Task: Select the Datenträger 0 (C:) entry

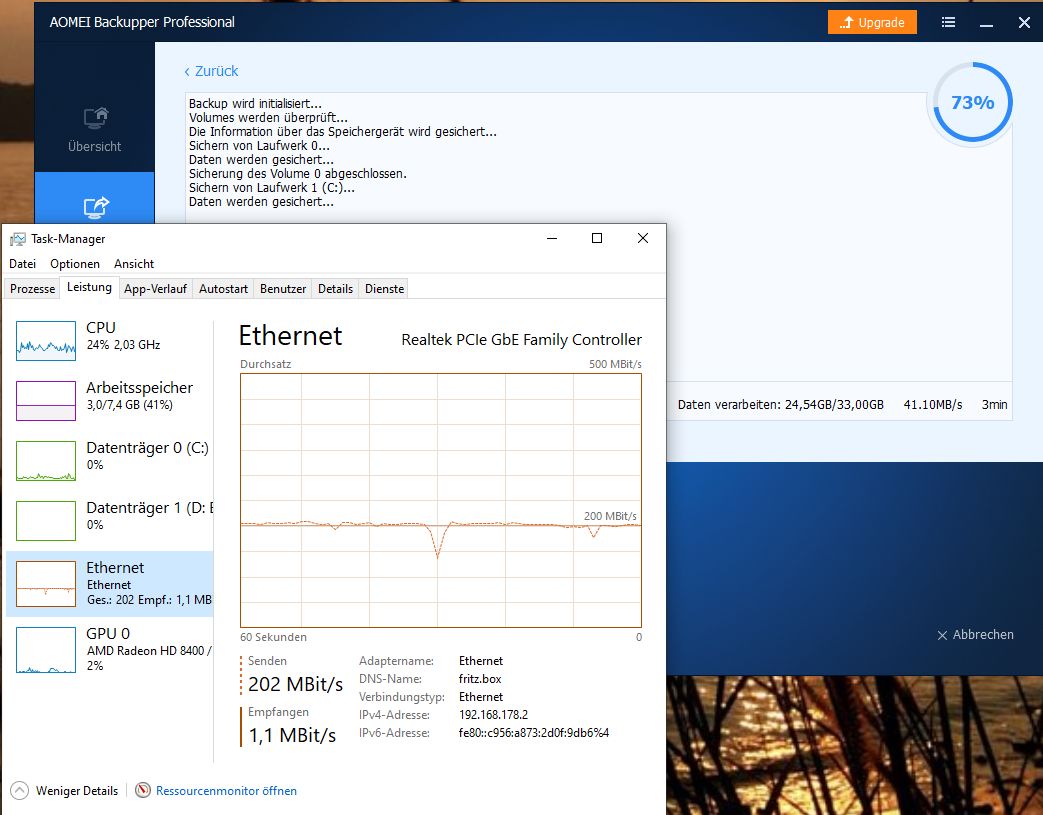Action: click(110, 460)
